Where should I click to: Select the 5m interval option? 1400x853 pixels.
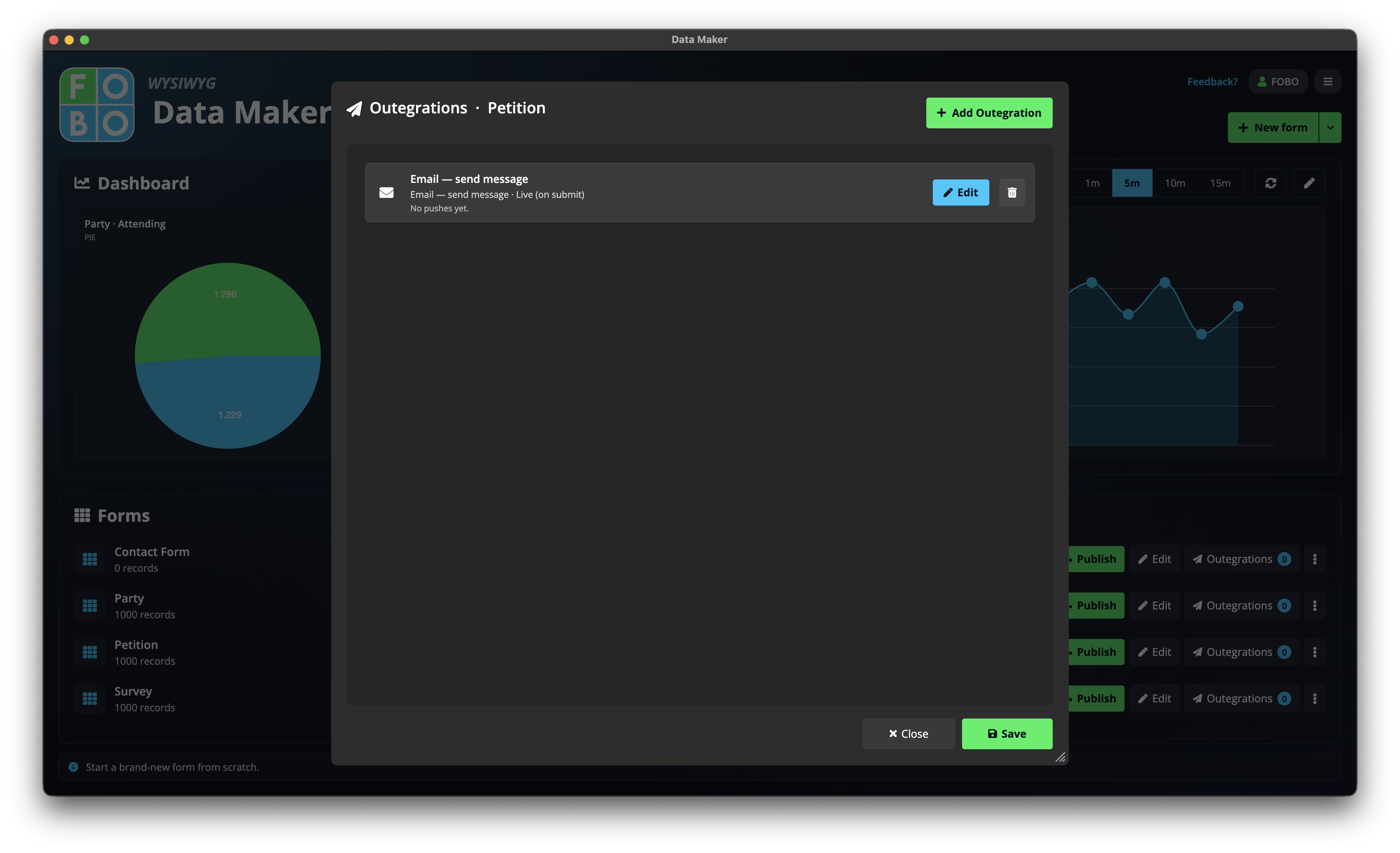[x=1132, y=183]
